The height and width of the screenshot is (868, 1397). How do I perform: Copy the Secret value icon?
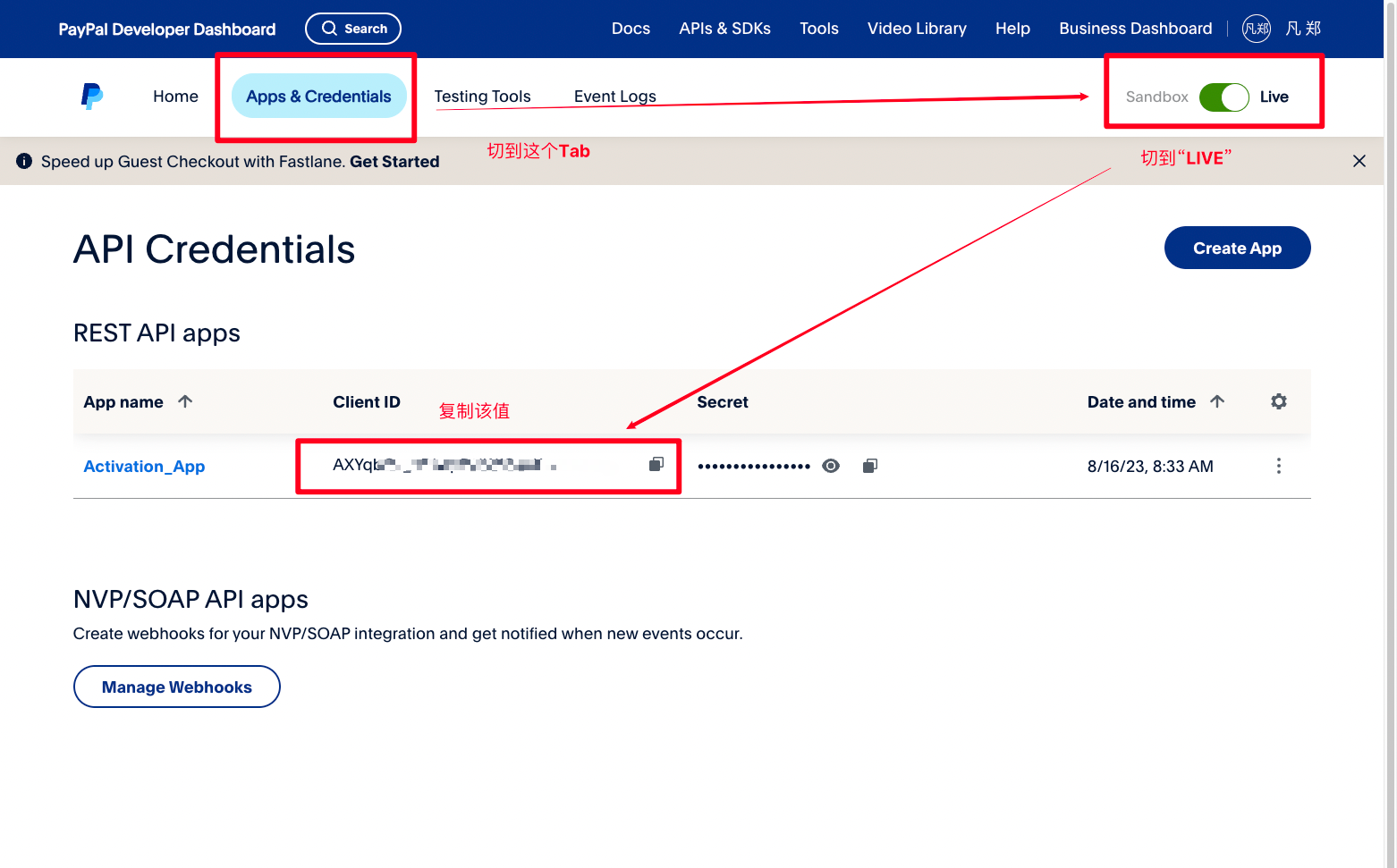coord(870,466)
